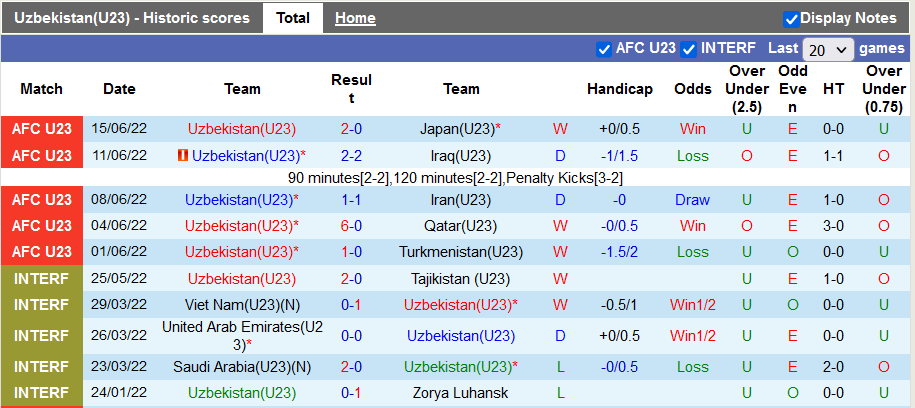Open Turkmenistan(U23) team link
This screenshot has height=408, width=915.
coord(461,252)
